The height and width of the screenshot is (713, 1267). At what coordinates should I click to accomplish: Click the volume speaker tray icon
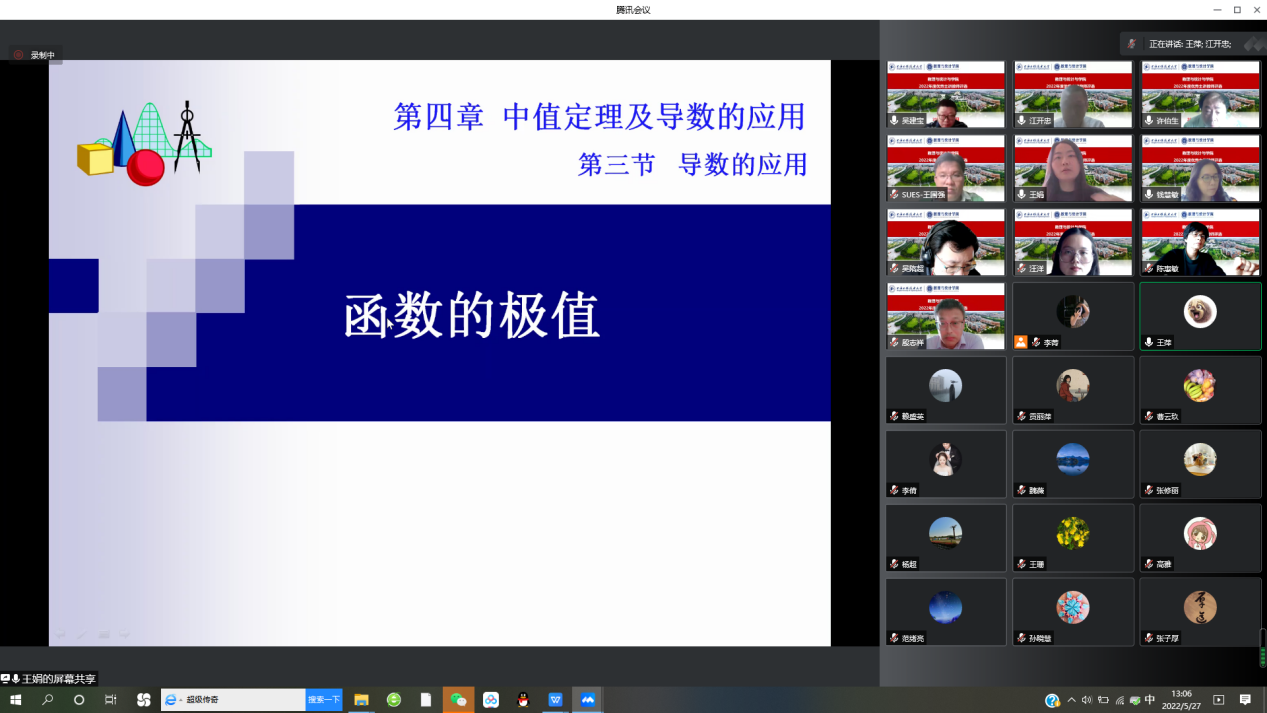coord(1087,700)
